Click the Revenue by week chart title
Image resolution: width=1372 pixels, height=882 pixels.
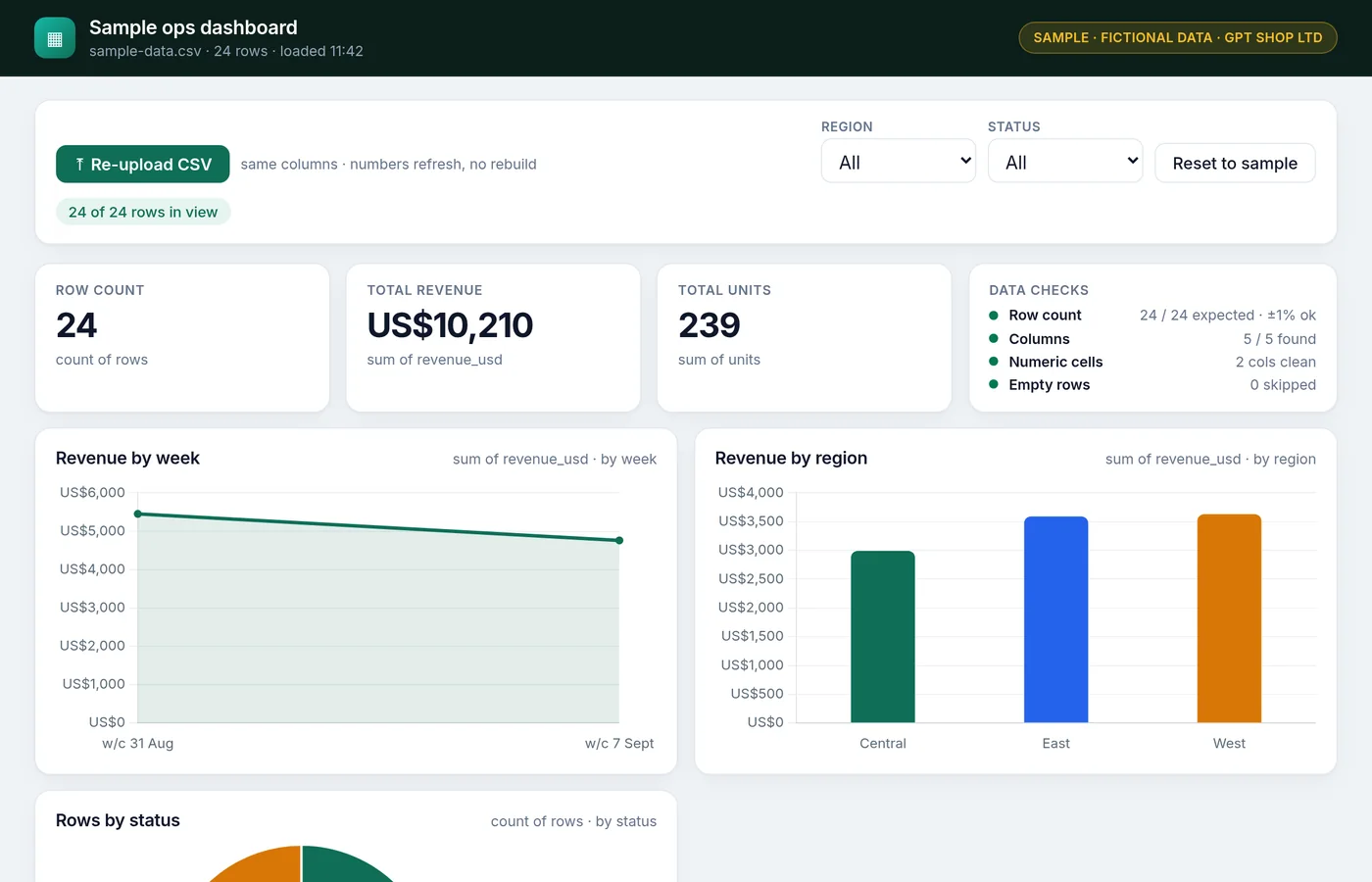tap(127, 458)
